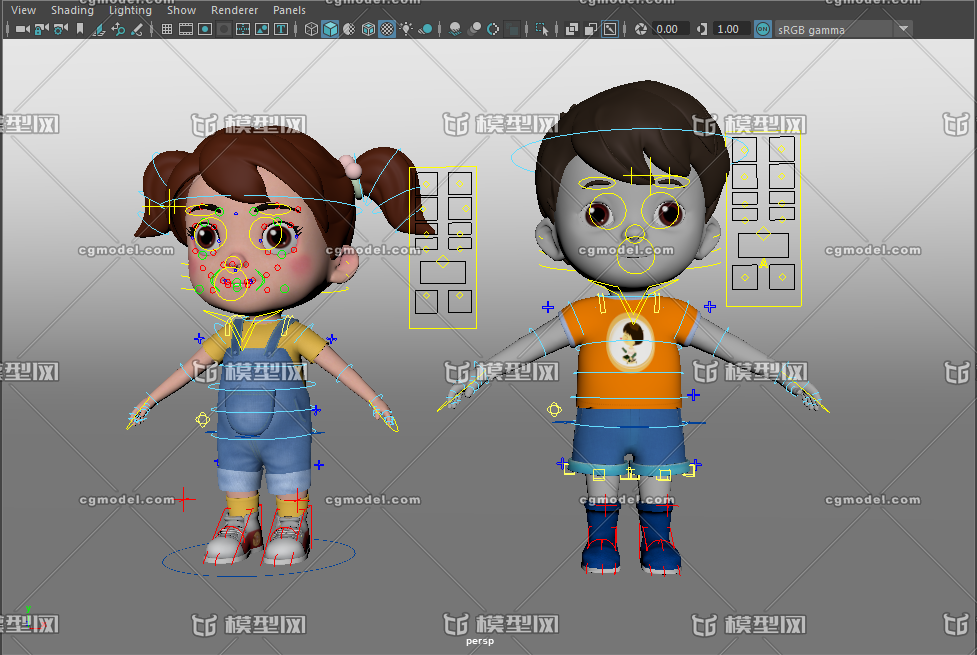The image size is (977, 655).
Task: Click the camera Bookmarks icon
Action: [80, 29]
